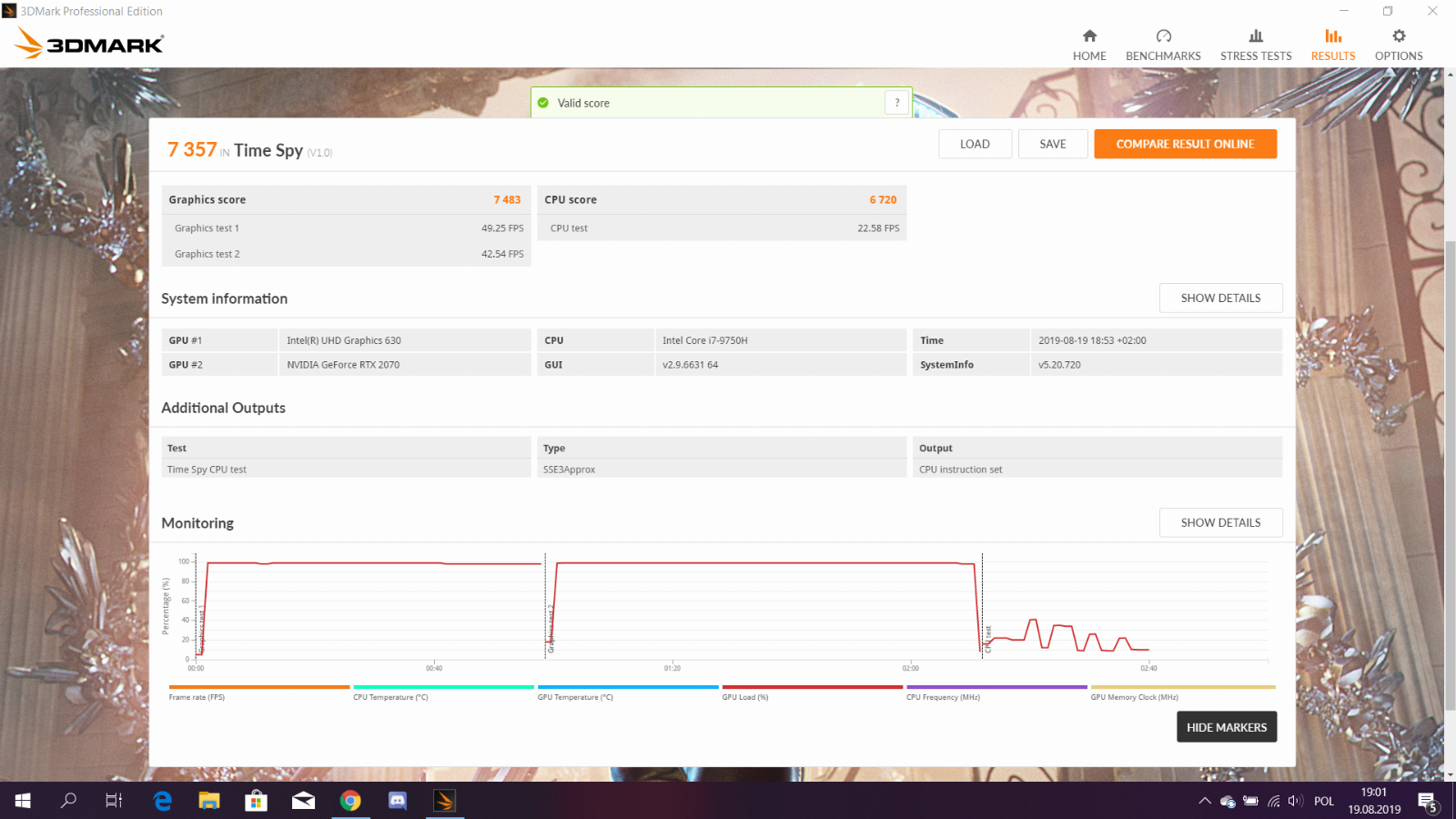Click the Graphics test 2 marker line
1456x819 pixels.
[x=545, y=605]
